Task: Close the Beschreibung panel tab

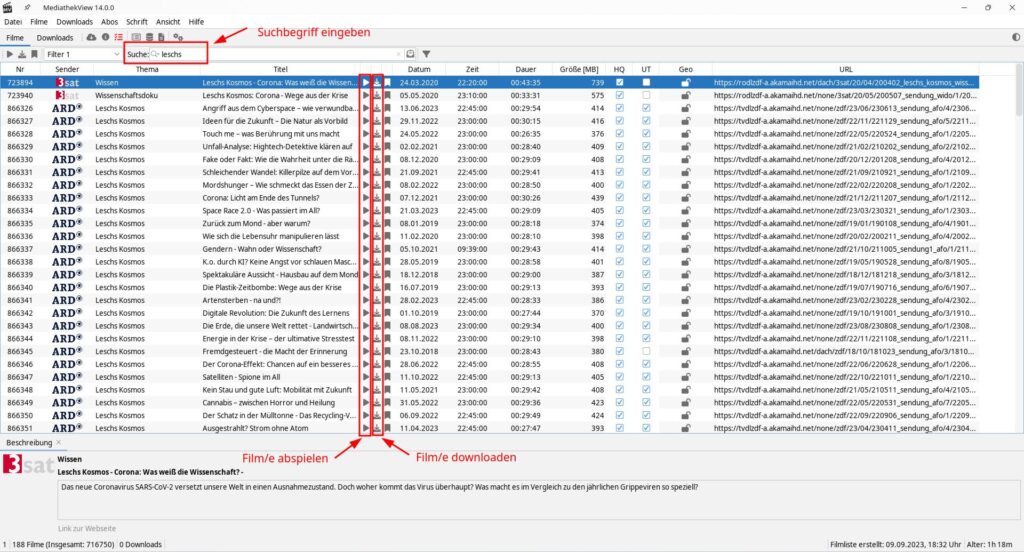Action: coord(58,442)
